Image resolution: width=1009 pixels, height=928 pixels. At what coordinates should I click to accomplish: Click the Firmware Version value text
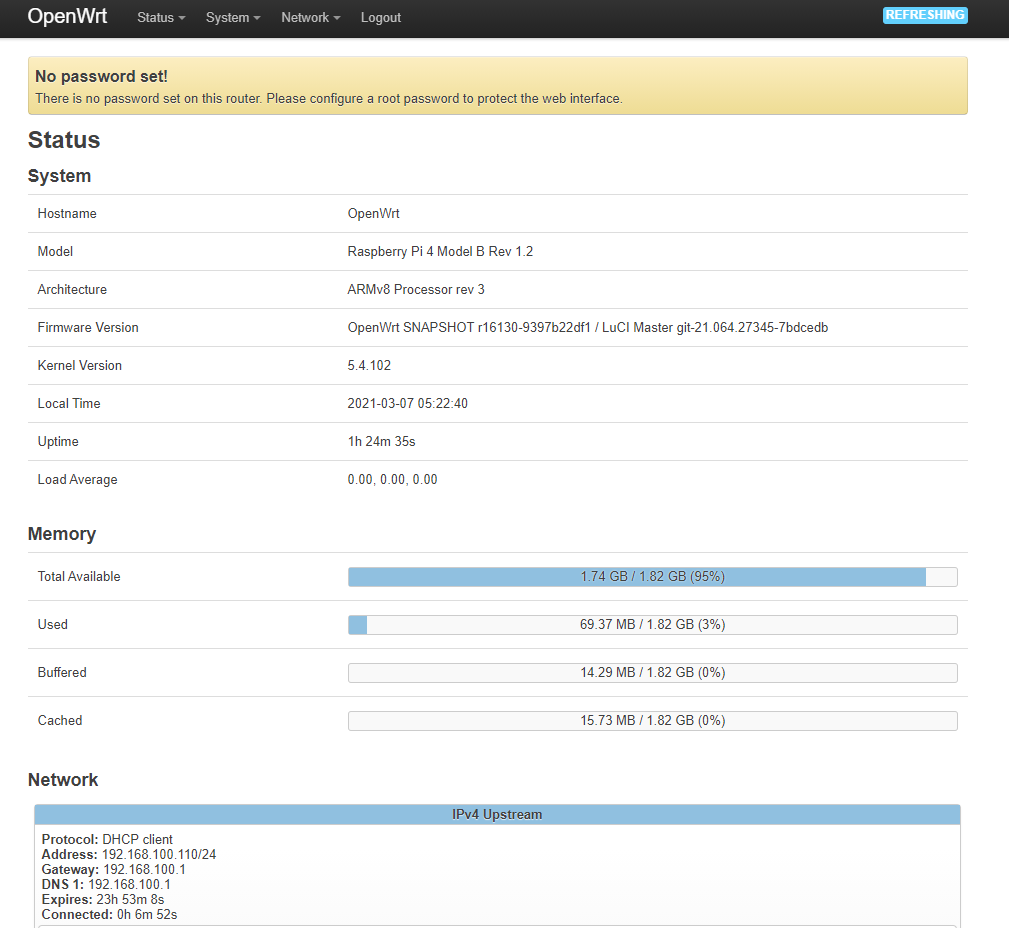coord(587,328)
